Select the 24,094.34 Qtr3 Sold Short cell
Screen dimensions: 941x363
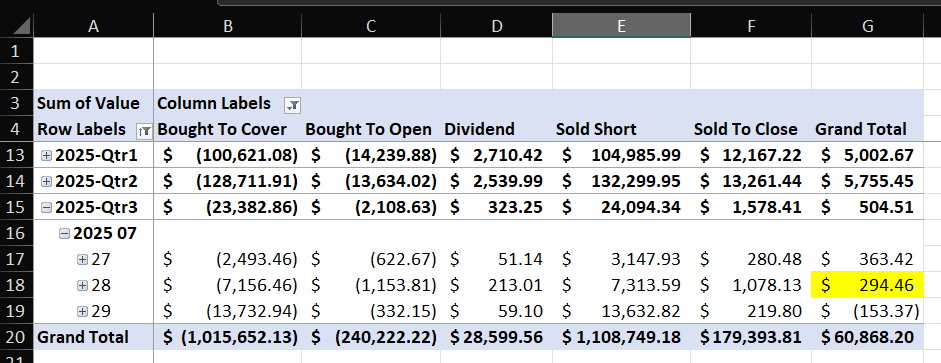(621, 207)
